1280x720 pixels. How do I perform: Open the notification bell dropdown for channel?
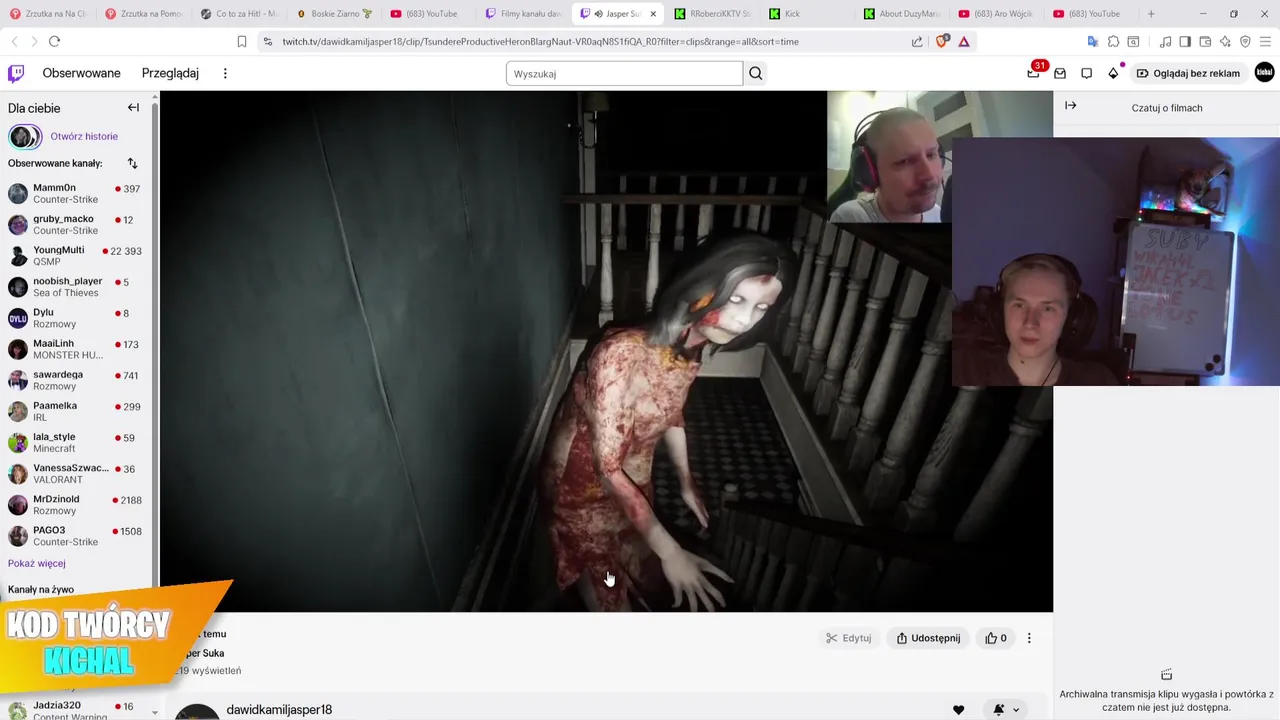1006,710
